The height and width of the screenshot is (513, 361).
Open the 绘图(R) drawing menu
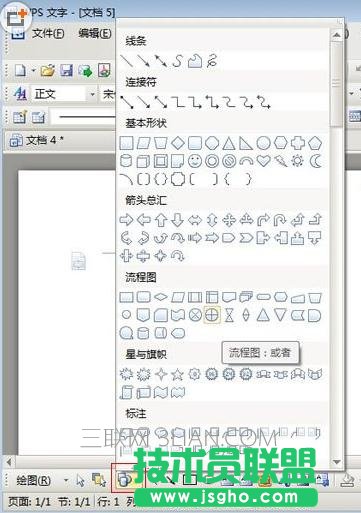pyautogui.click(x=33, y=480)
